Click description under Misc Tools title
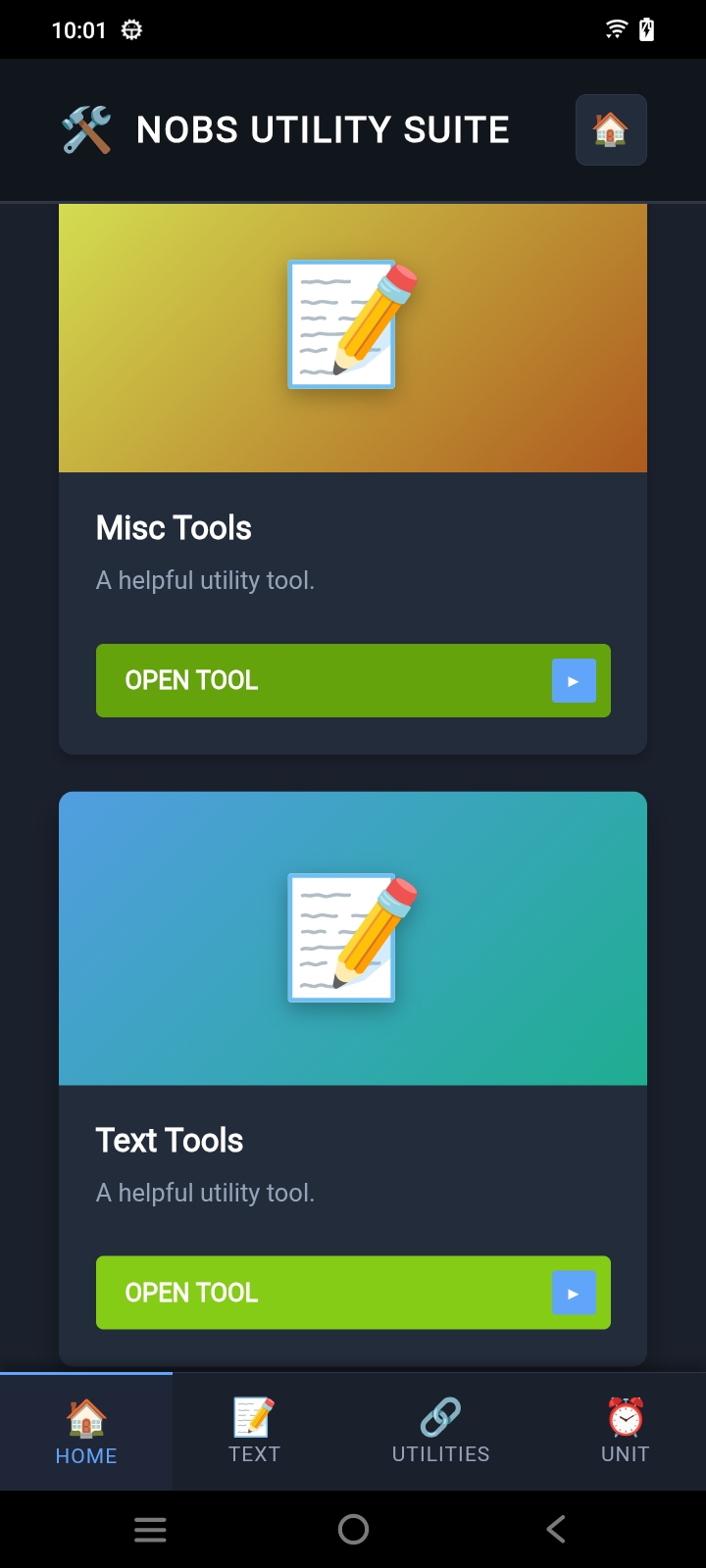The image size is (706, 1568). 205,580
